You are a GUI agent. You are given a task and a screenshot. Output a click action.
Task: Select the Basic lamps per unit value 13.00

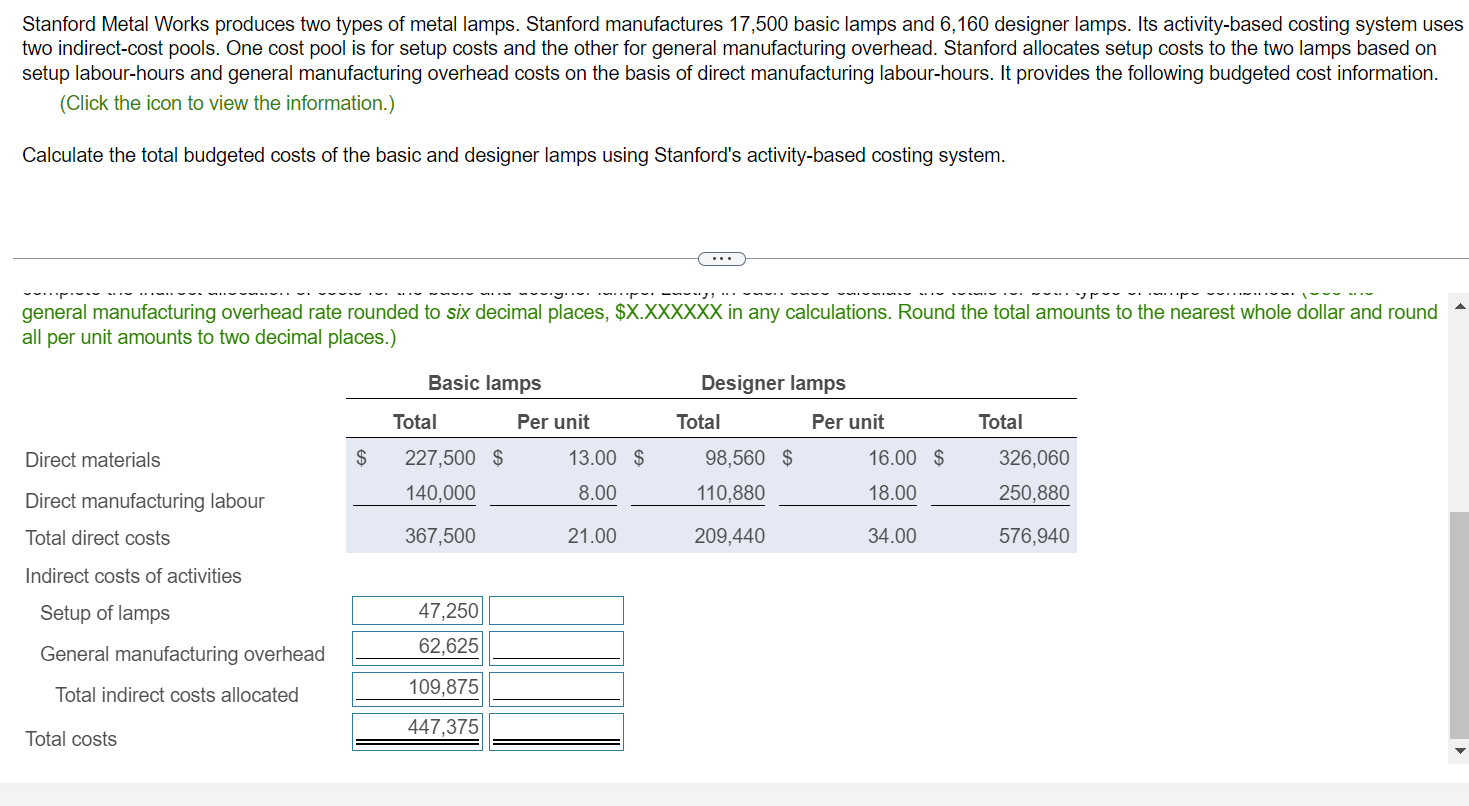coord(592,458)
